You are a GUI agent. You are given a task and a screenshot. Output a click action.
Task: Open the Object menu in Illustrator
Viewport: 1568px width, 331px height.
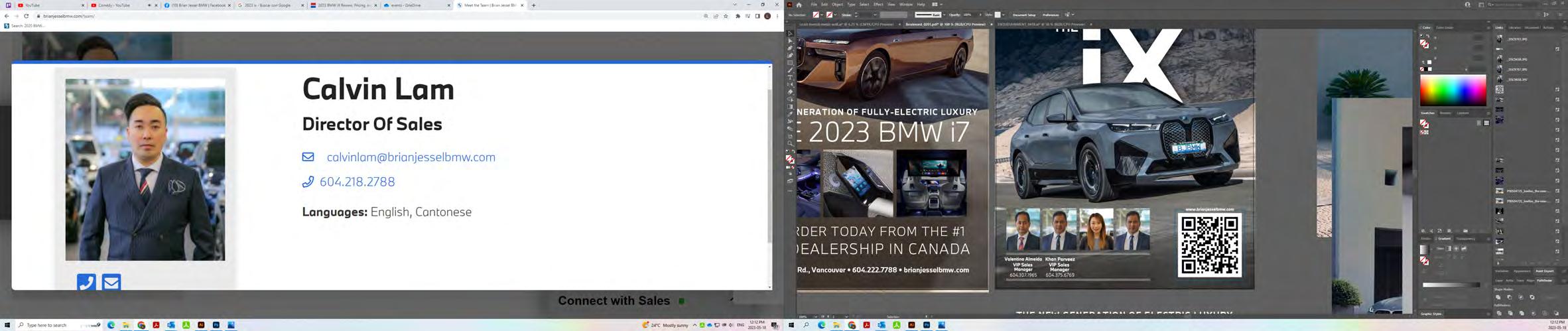[x=837, y=5]
